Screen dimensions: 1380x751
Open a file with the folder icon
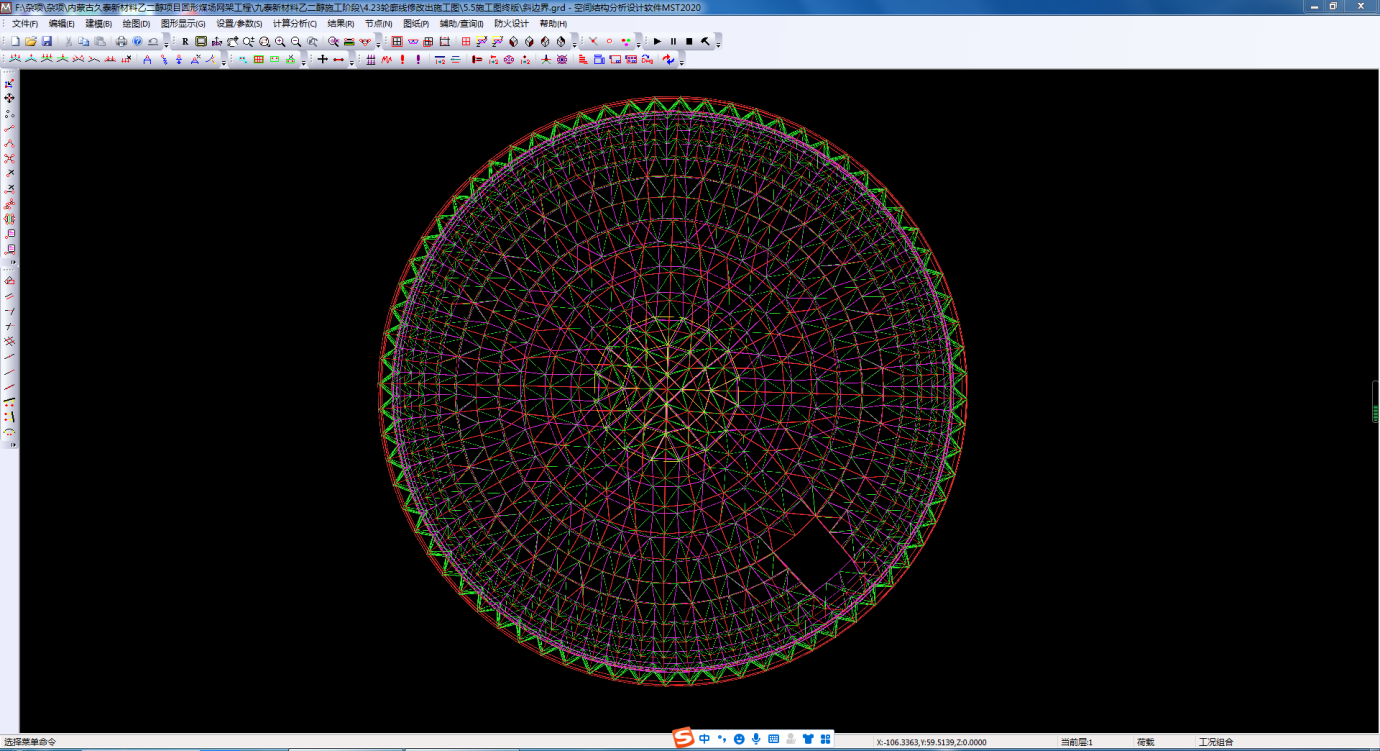pyautogui.click(x=31, y=42)
